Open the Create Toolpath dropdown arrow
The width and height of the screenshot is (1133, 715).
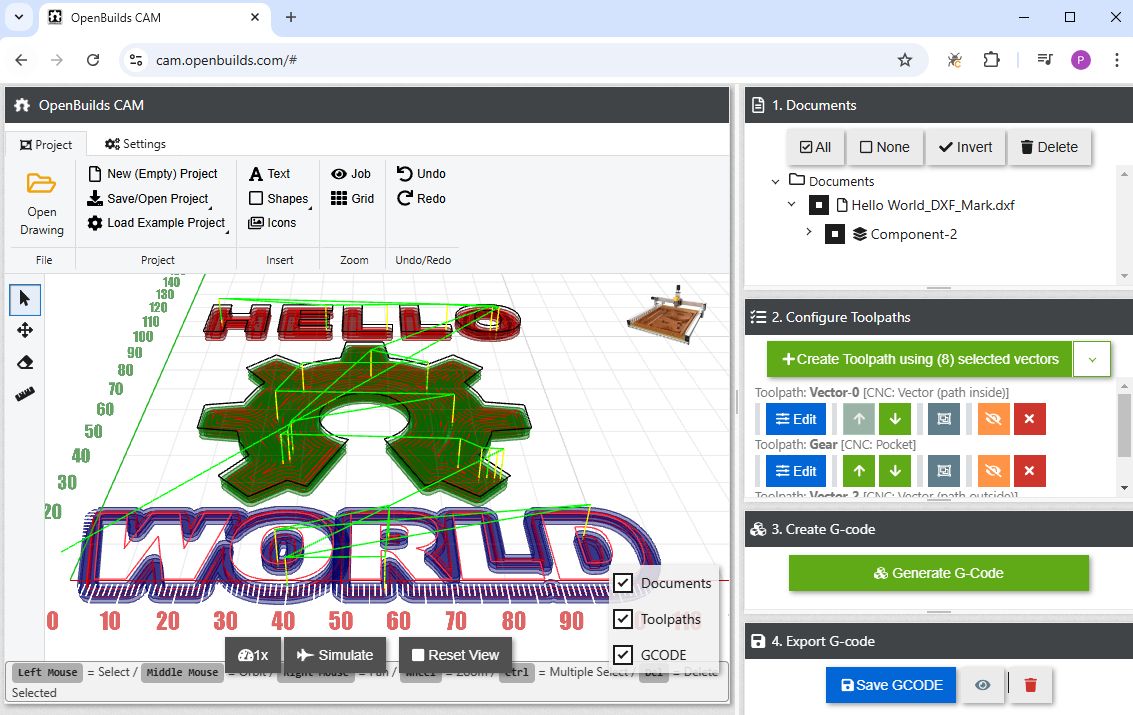(1093, 358)
